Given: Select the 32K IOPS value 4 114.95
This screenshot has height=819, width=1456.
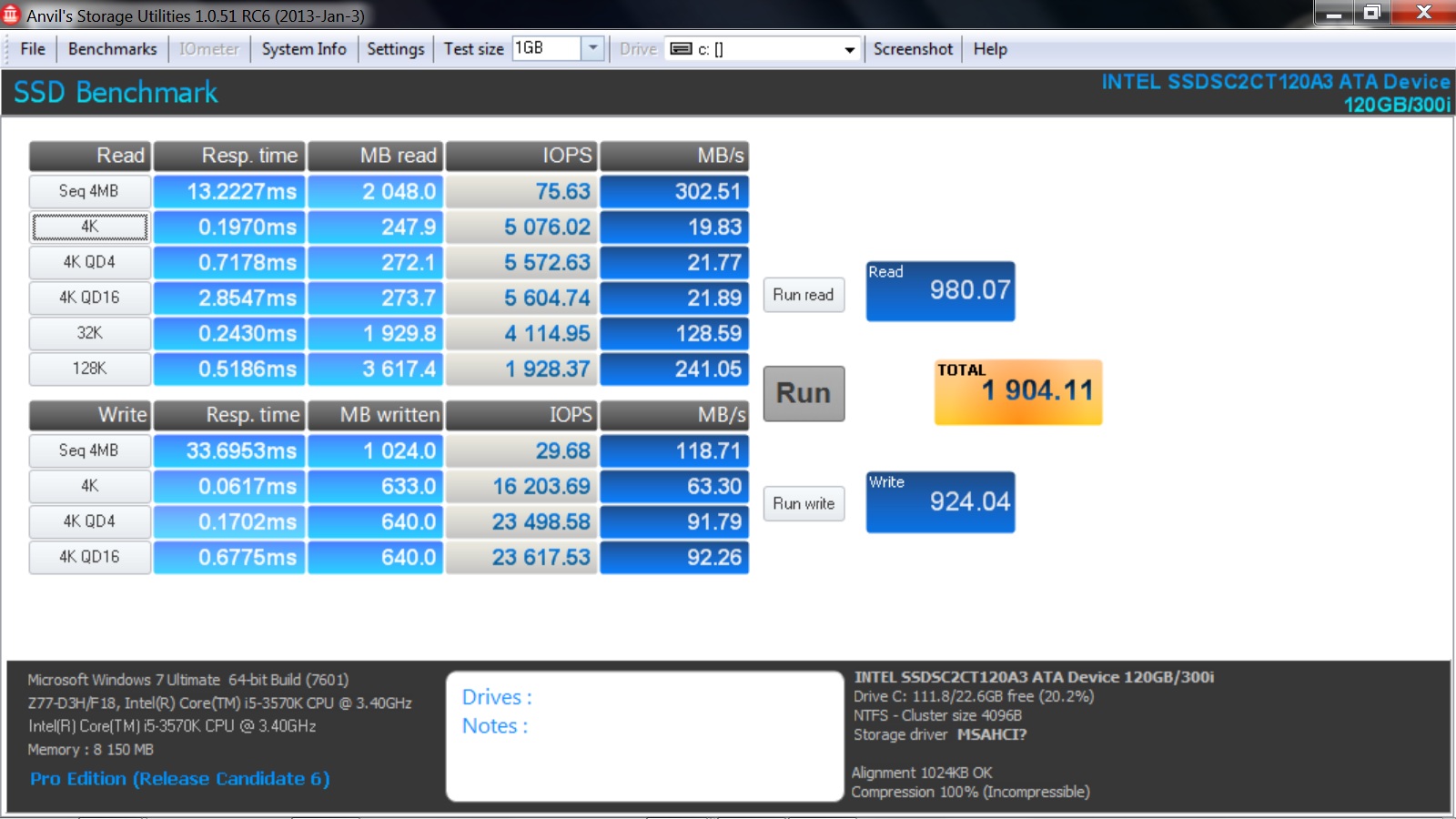Looking at the screenshot, I should click(x=521, y=333).
